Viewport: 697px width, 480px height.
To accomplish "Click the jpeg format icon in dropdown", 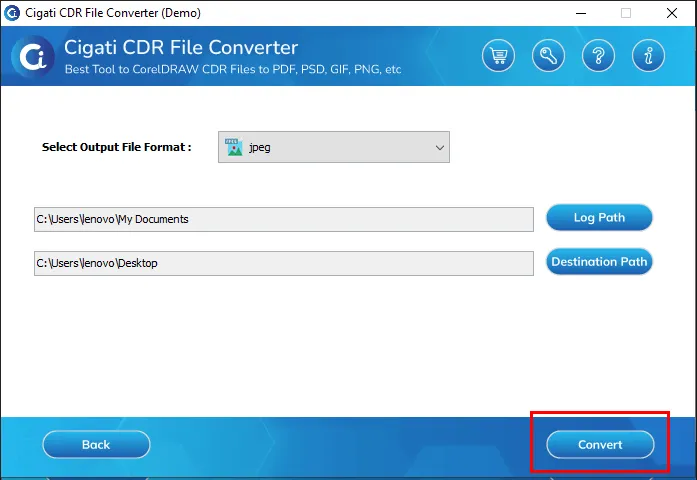I will (x=234, y=147).
